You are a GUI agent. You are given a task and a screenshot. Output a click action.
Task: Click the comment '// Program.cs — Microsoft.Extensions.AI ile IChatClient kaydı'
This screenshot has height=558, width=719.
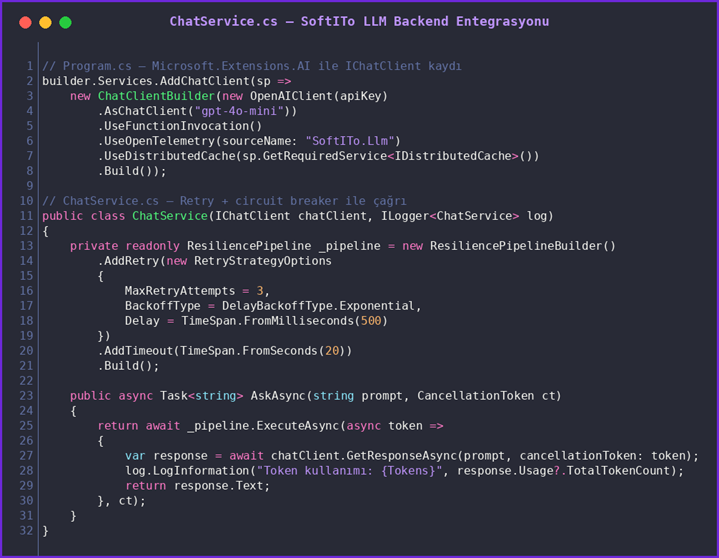pos(252,66)
